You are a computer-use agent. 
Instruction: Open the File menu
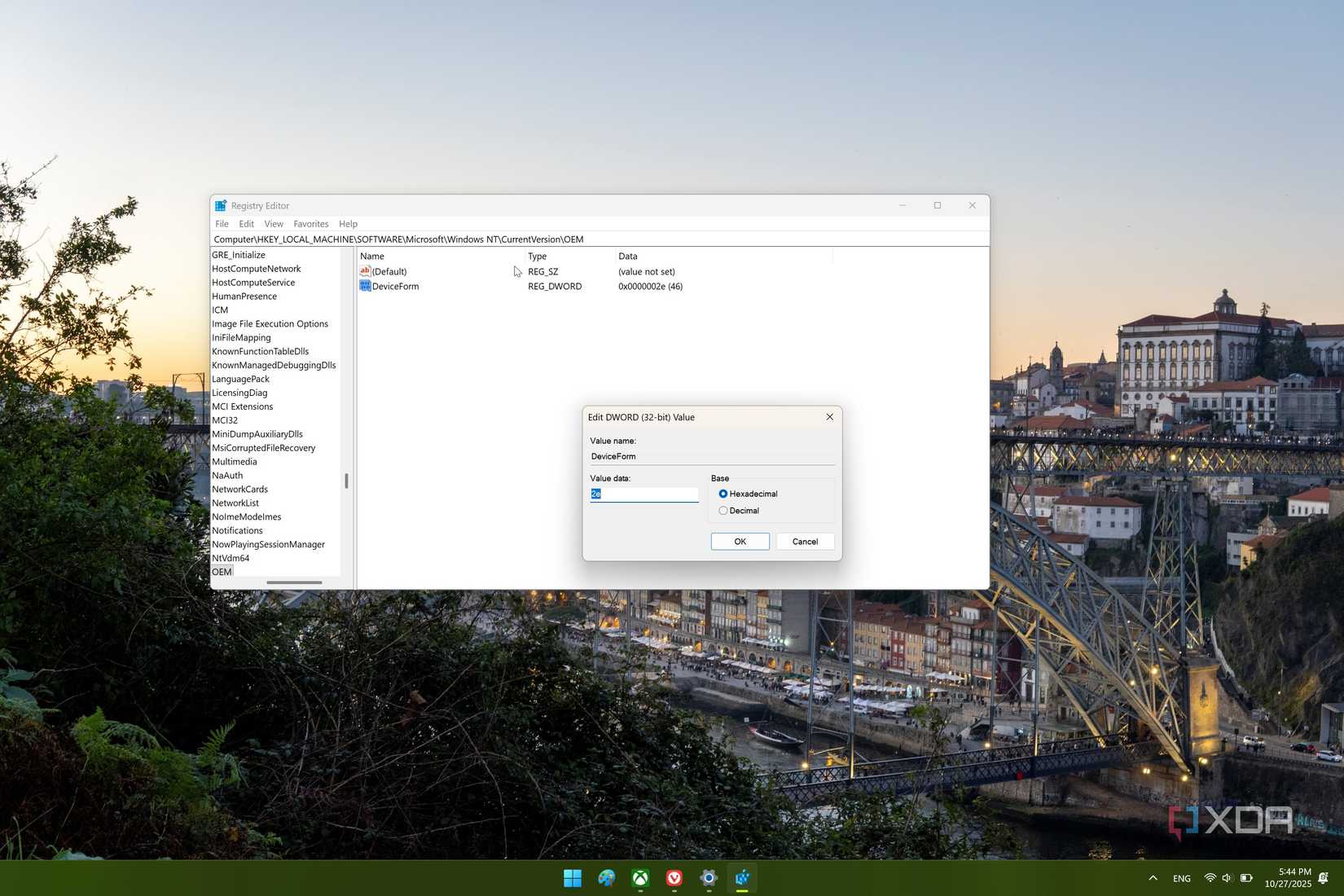[222, 224]
